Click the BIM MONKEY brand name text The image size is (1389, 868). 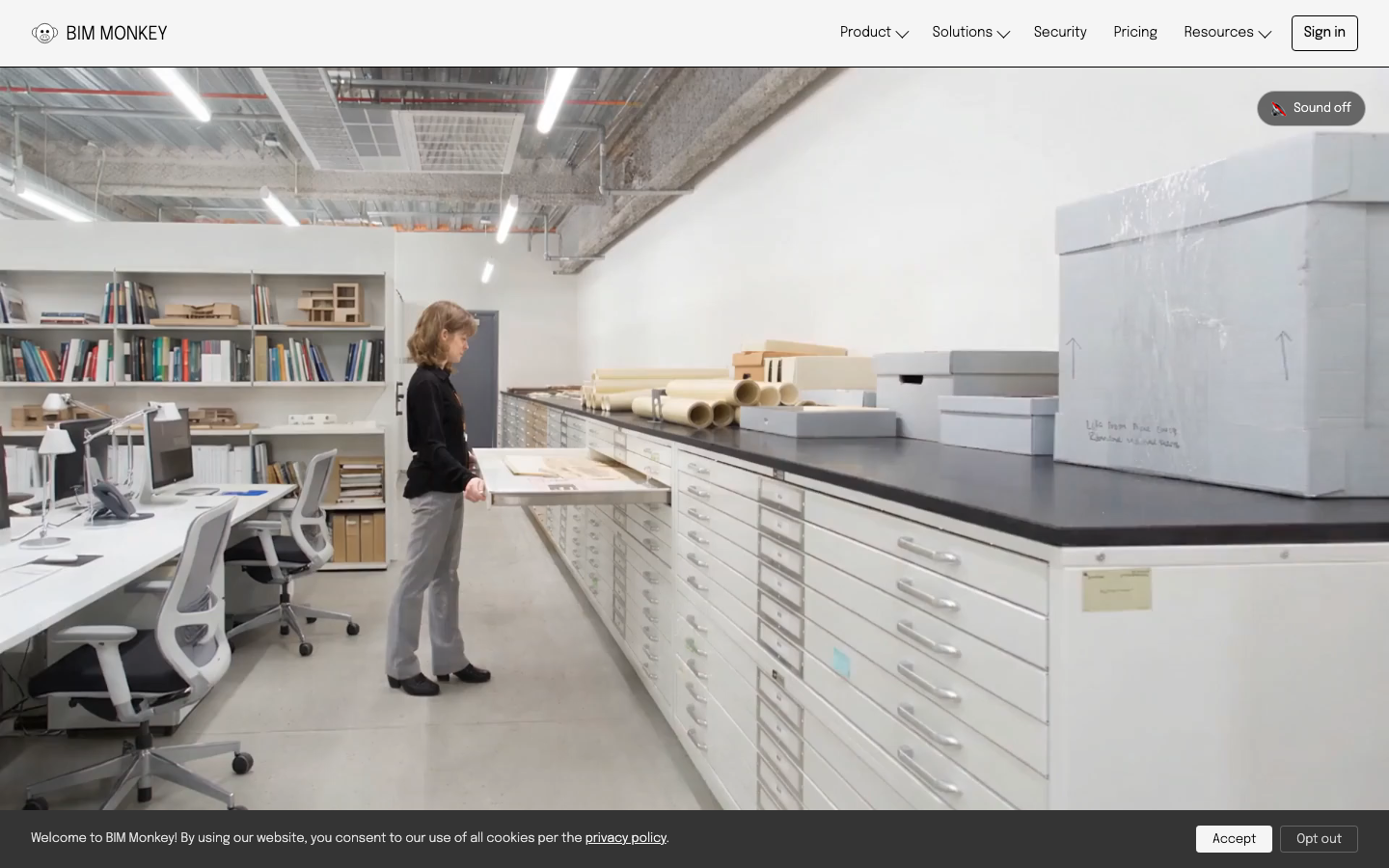117,34
